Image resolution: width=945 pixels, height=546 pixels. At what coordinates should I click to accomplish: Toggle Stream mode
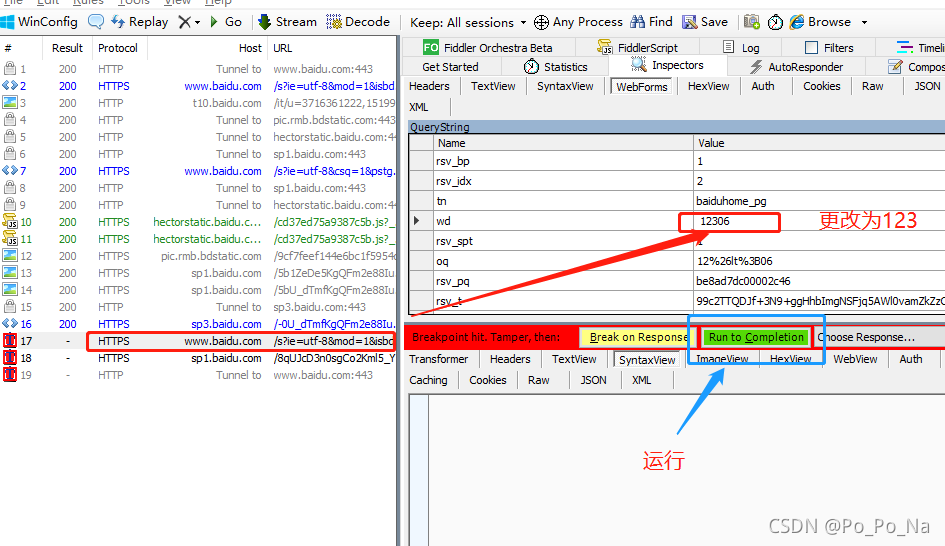click(x=287, y=22)
